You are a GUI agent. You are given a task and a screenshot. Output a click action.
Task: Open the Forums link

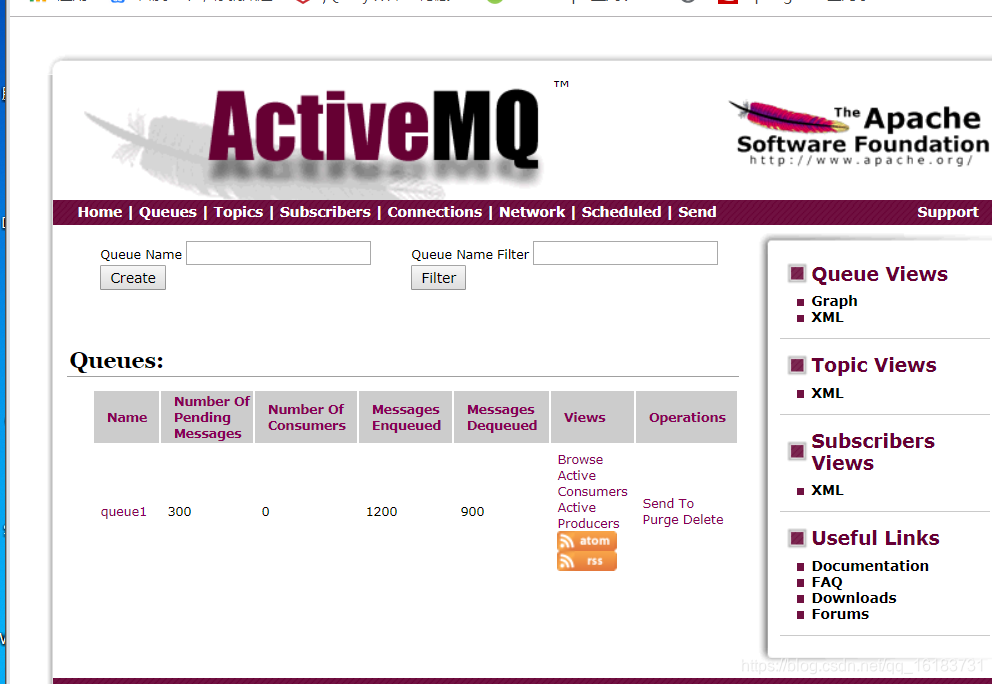840,614
